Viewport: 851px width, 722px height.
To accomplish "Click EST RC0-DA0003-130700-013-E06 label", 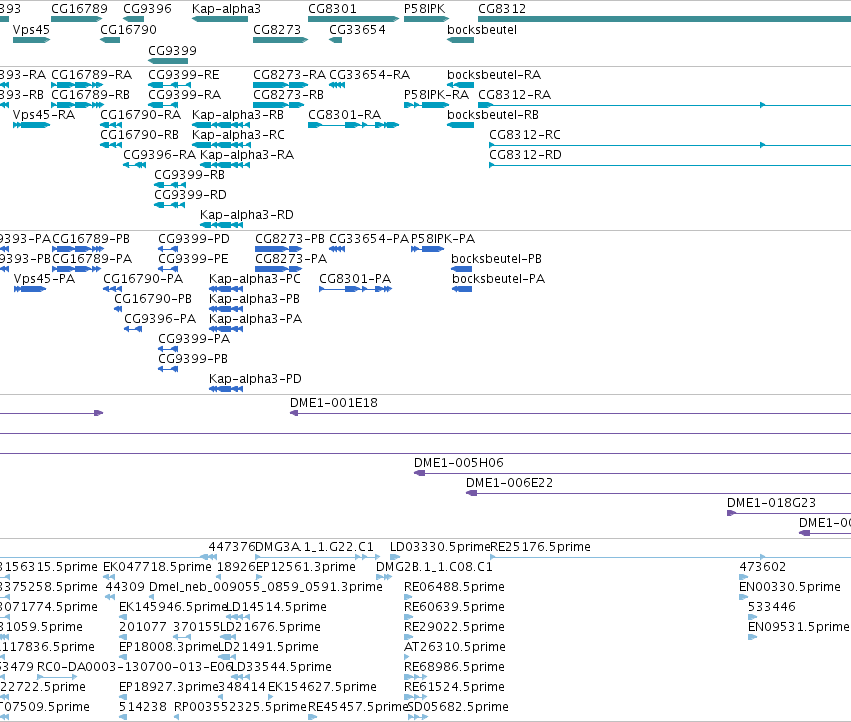I will [x=134, y=667].
